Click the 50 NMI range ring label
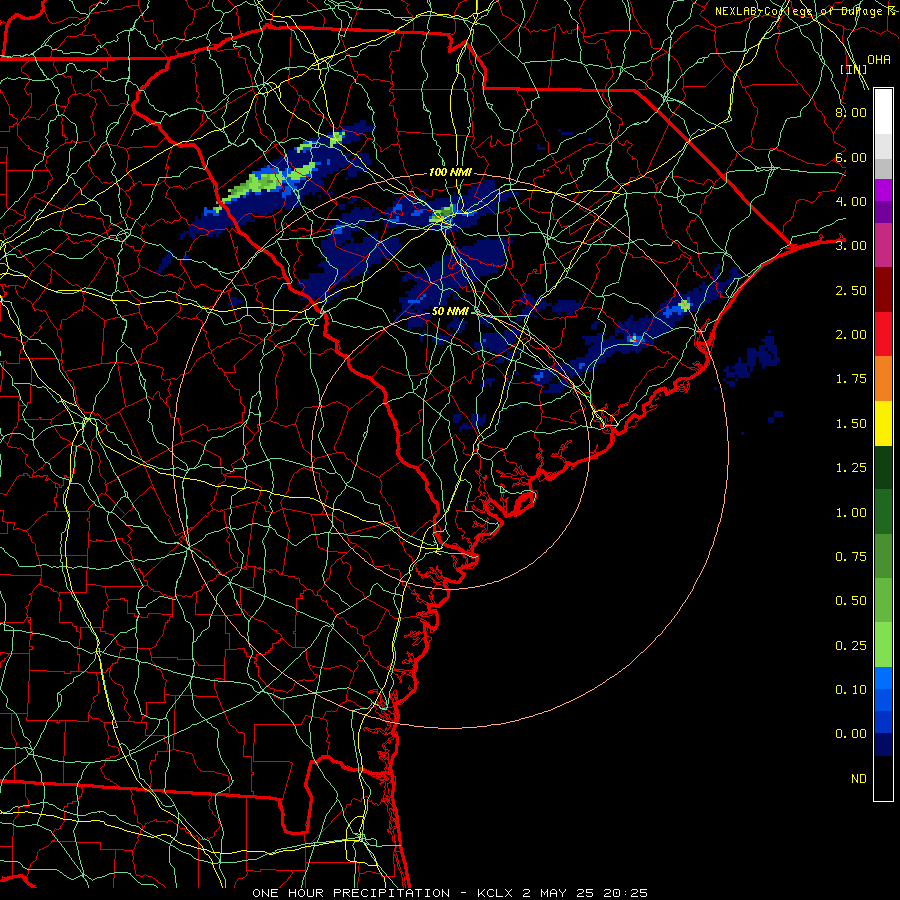Screen dimensions: 900x900 pos(450,311)
